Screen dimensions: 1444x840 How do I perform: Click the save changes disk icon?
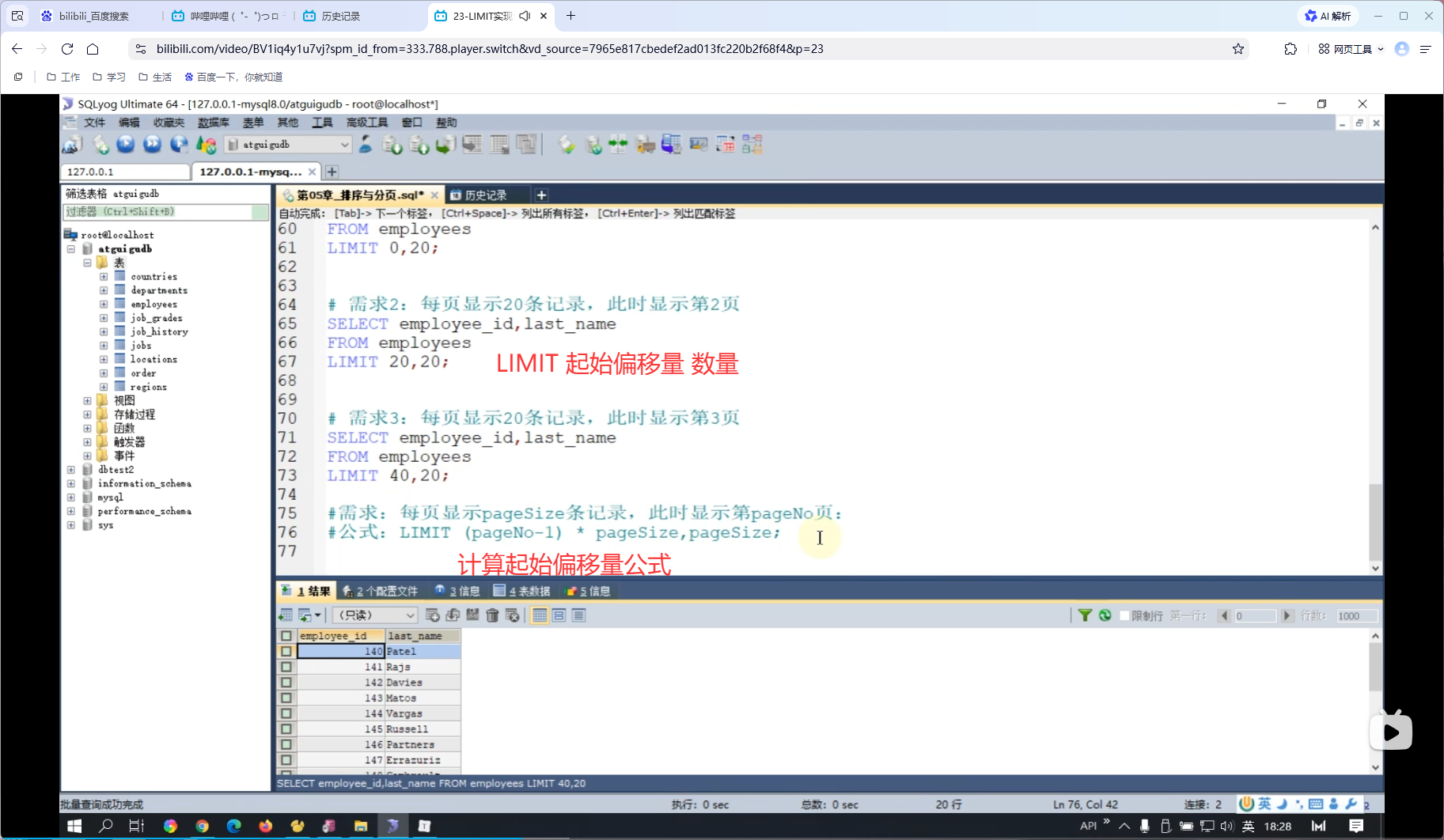coord(472,615)
